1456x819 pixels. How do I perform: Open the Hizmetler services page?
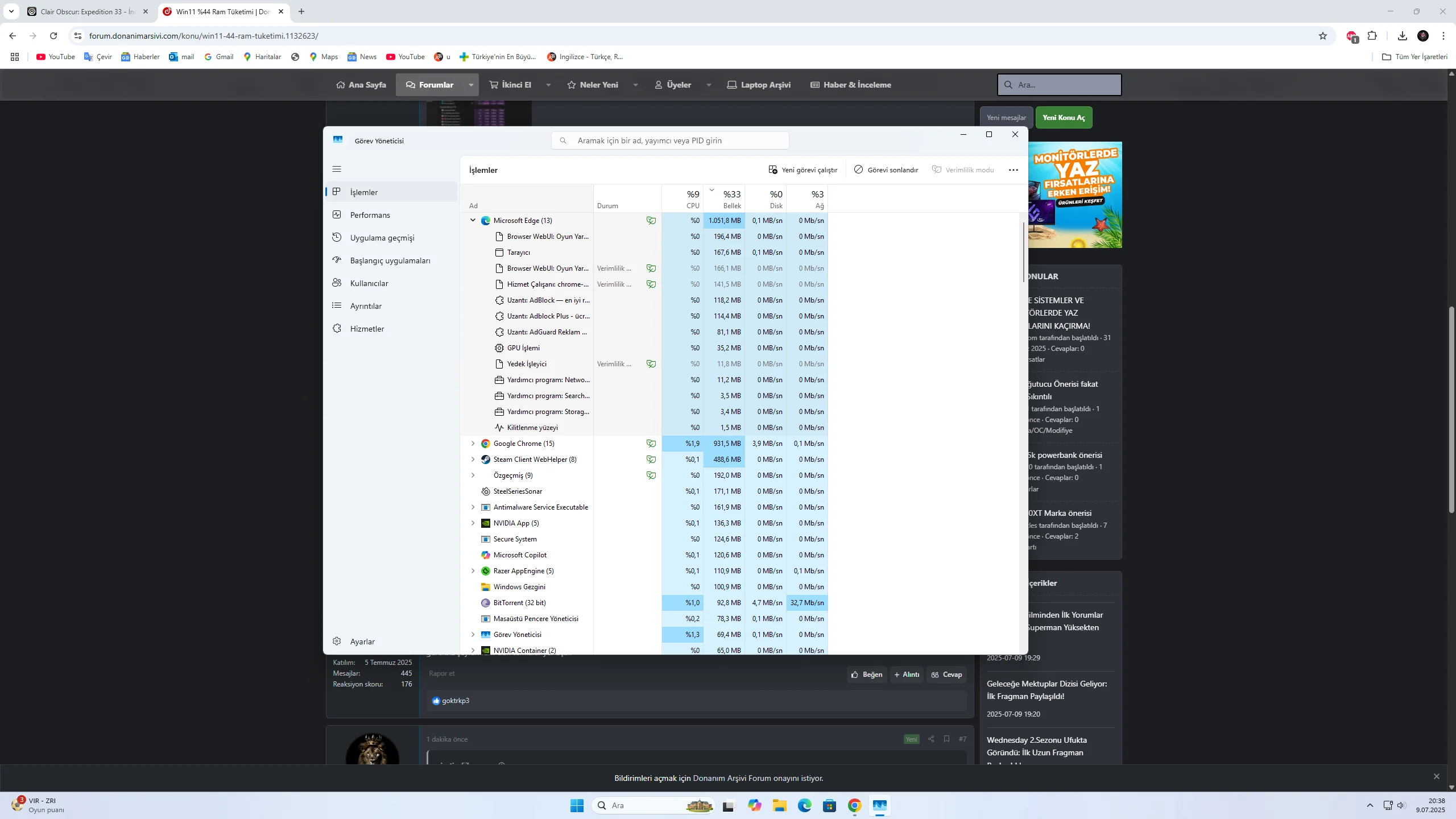367,329
